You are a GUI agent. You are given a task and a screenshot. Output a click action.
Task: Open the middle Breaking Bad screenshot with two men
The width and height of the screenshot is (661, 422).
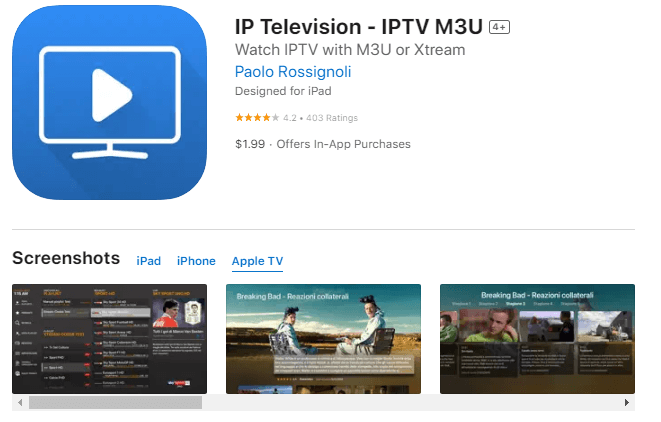pos(323,339)
